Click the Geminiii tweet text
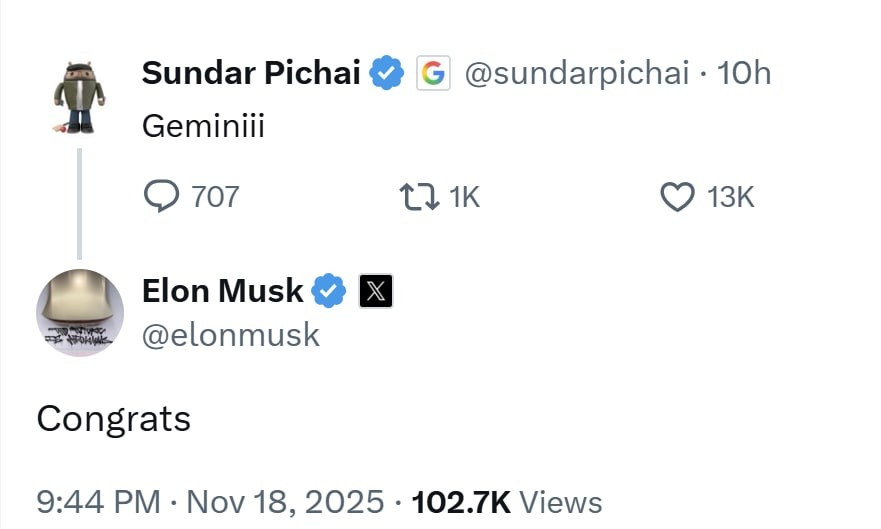Screen dimensions: 881x529 pos(203,127)
